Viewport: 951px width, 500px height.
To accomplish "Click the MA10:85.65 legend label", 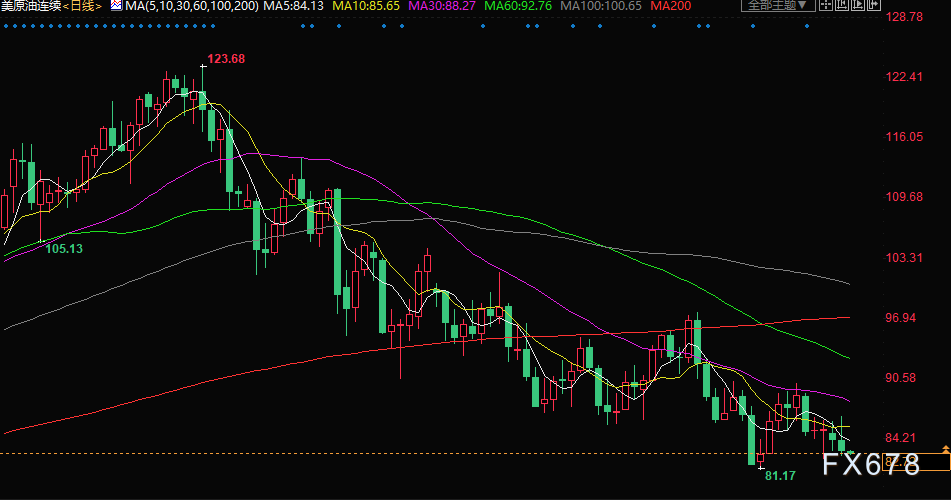I will 366,6.
